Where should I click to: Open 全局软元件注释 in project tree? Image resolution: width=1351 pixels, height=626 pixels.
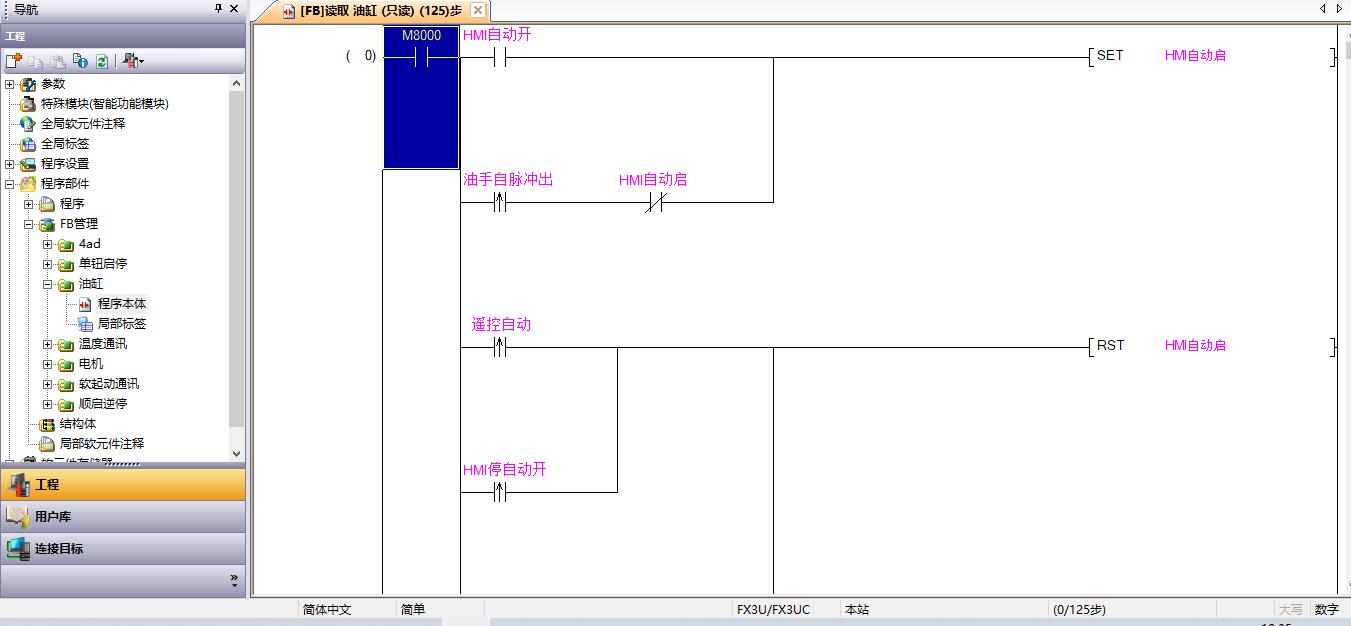[x=82, y=124]
